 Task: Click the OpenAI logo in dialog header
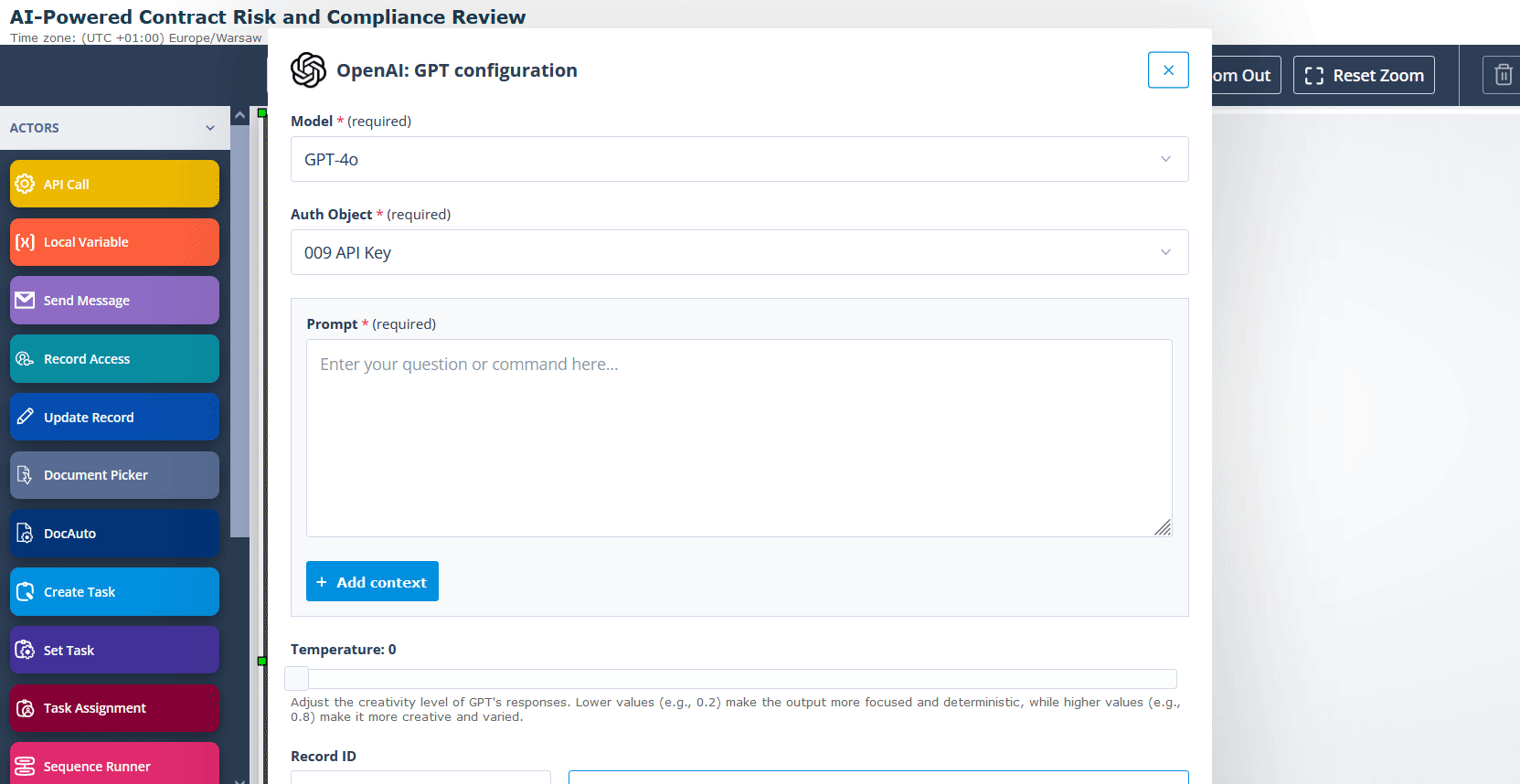coord(308,70)
